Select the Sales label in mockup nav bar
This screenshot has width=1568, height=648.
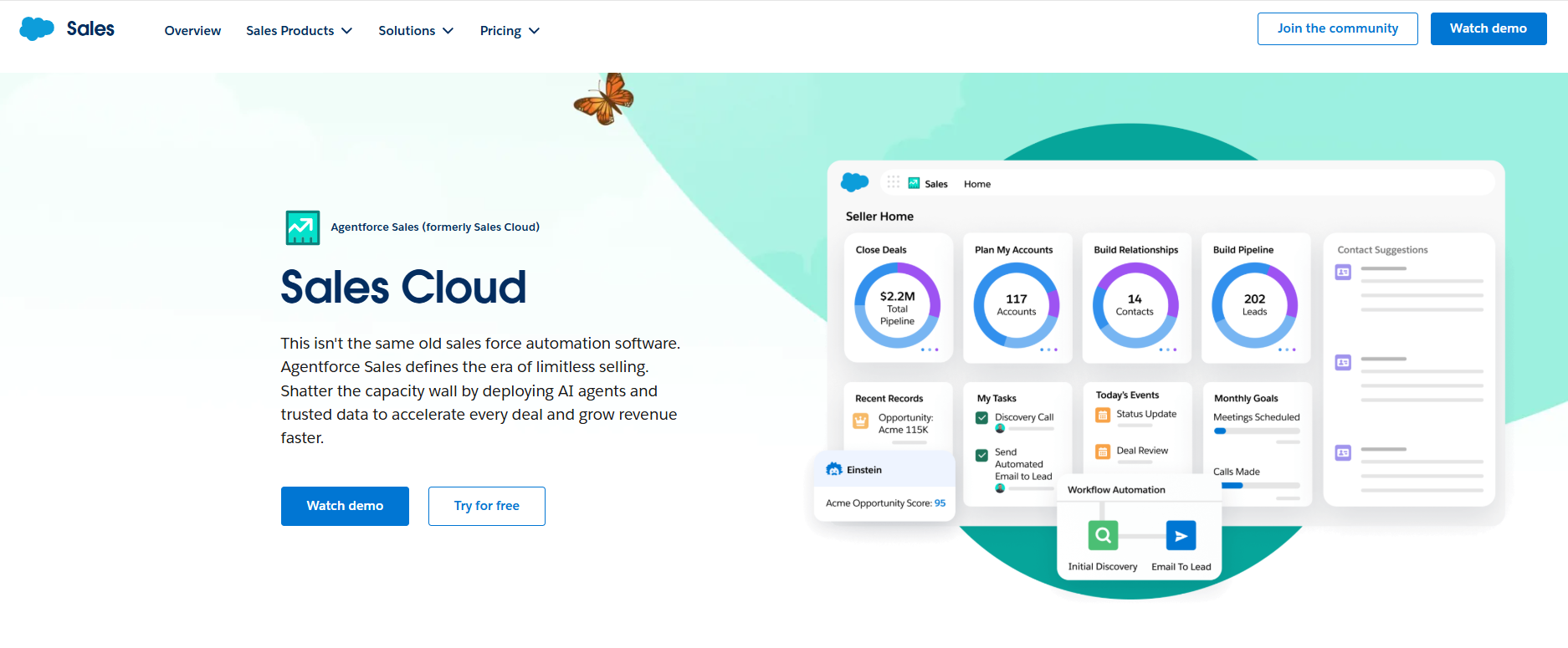(936, 184)
